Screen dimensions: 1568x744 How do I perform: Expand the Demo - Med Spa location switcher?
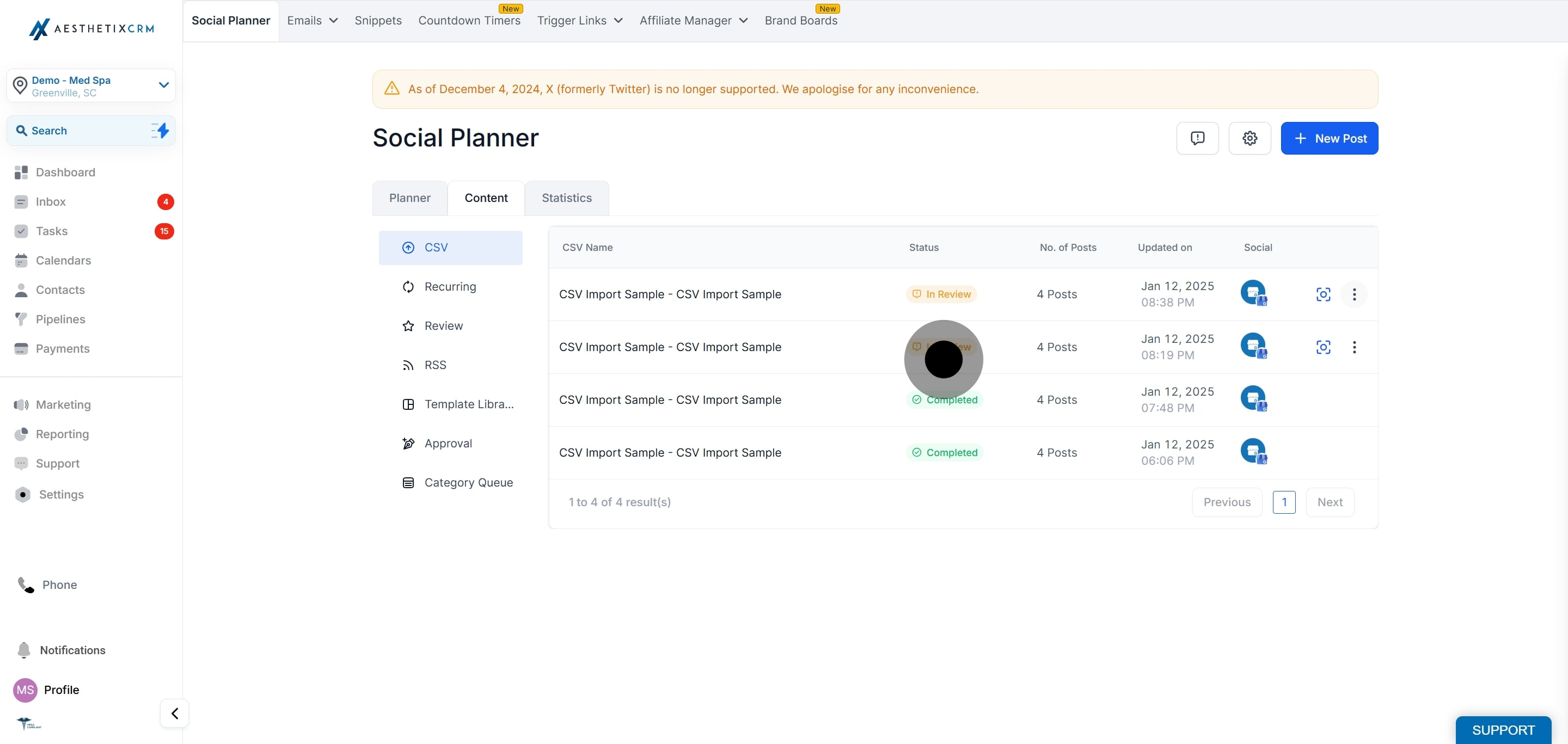coord(91,86)
